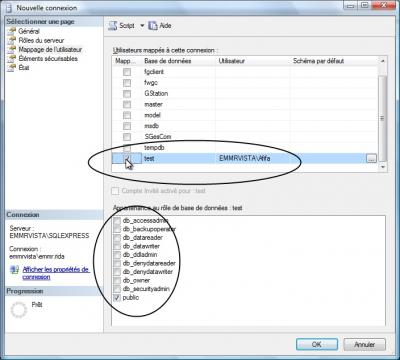This screenshot has width=400, height=360.
Task: Click the Mapp... column header
Action: pyautogui.click(x=126, y=61)
